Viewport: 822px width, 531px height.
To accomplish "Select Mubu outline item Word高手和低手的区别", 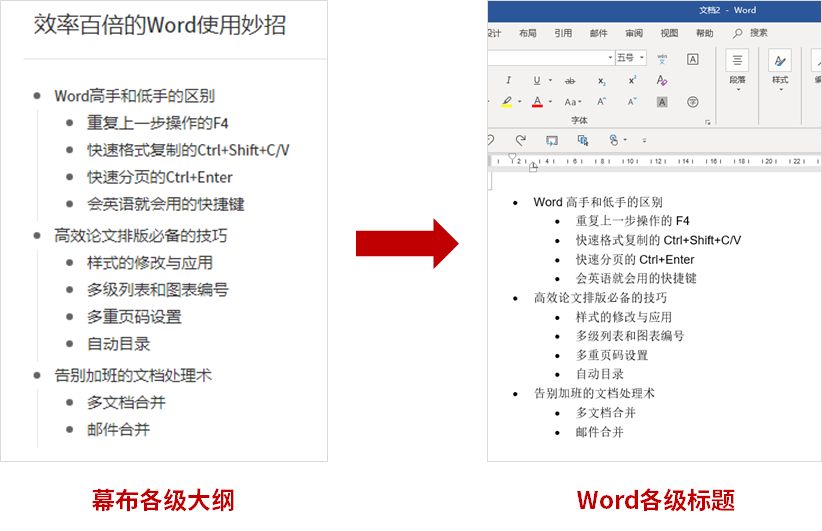I will click(x=135, y=96).
